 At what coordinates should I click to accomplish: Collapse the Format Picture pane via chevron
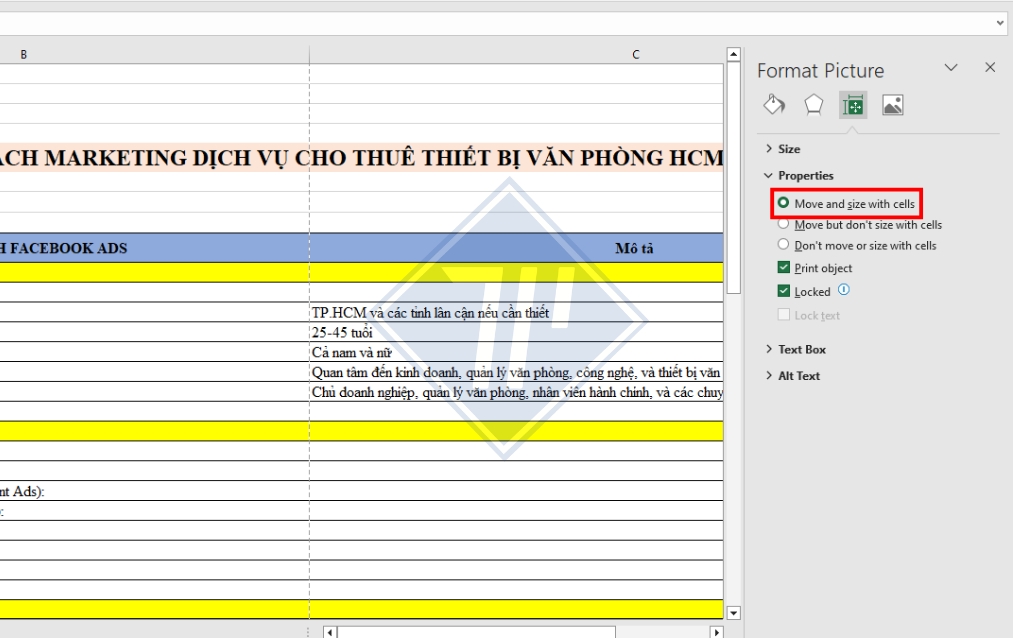pyautogui.click(x=949, y=69)
